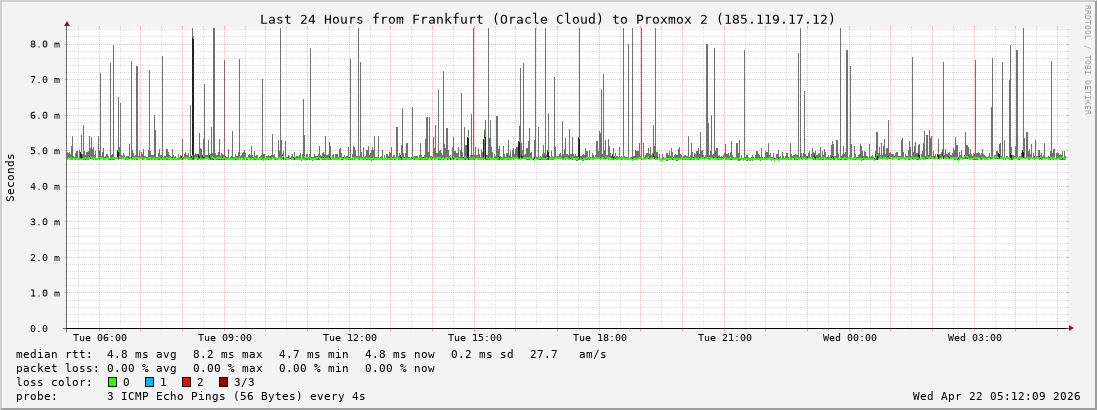This screenshot has height=410, width=1097.
Task: Click the median rtt statistics line
Action: (310, 354)
